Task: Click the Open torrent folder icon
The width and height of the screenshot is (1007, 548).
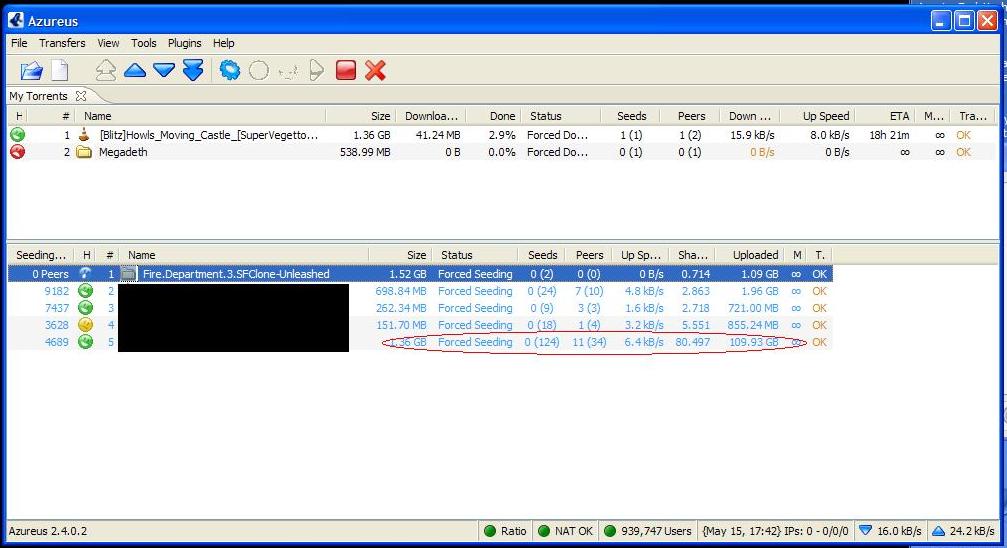Action: (x=31, y=71)
